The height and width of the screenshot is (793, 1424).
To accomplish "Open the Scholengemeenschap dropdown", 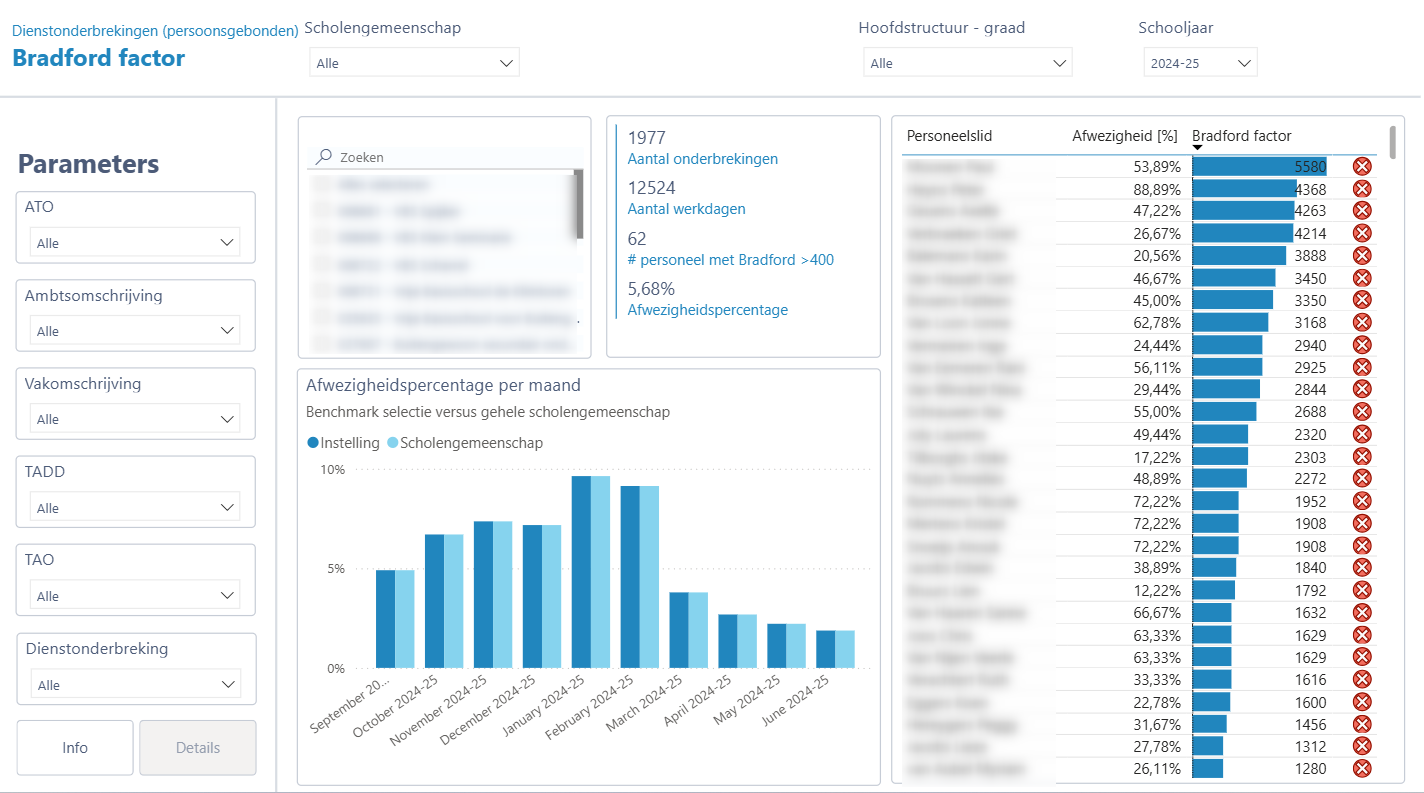I will pos(414,63).
